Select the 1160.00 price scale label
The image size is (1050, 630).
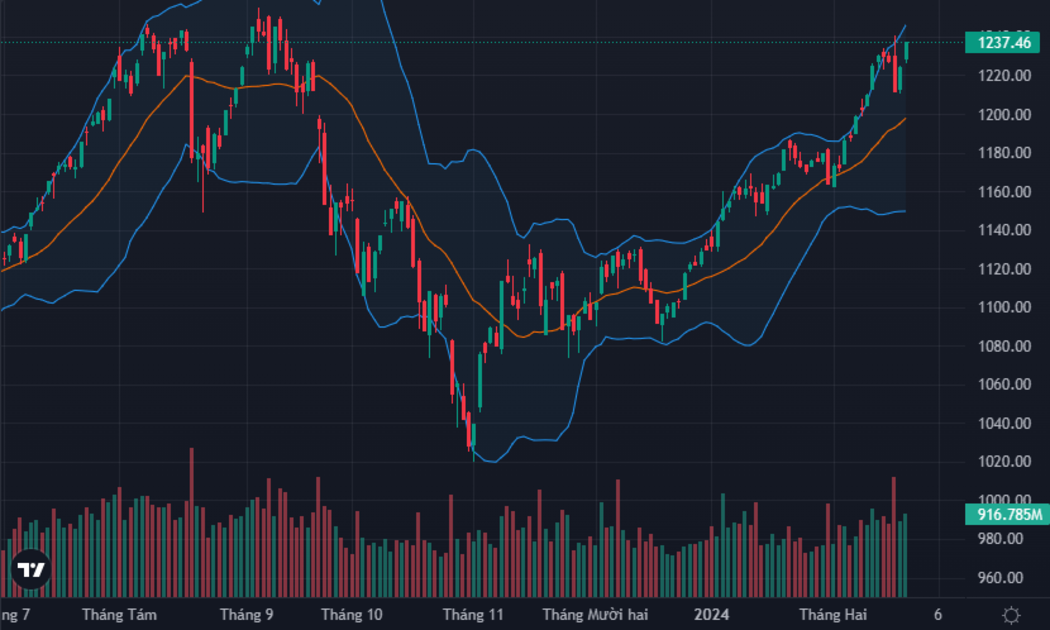click(x=1004, y=191)
